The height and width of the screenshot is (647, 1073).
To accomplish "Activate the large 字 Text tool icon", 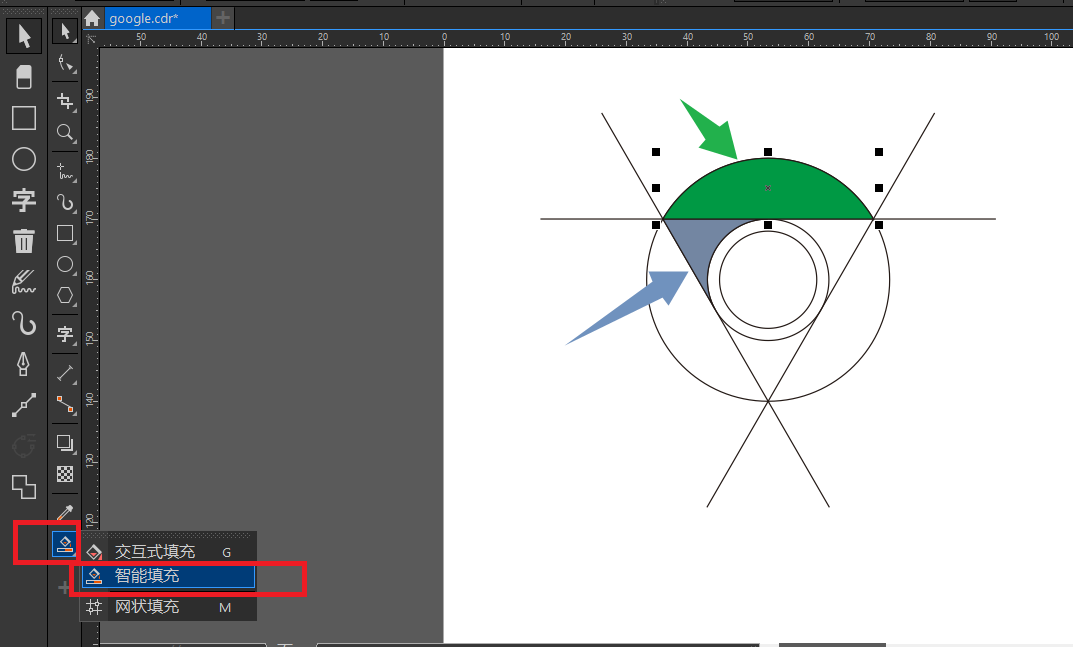I will click(x=24, y=200).
